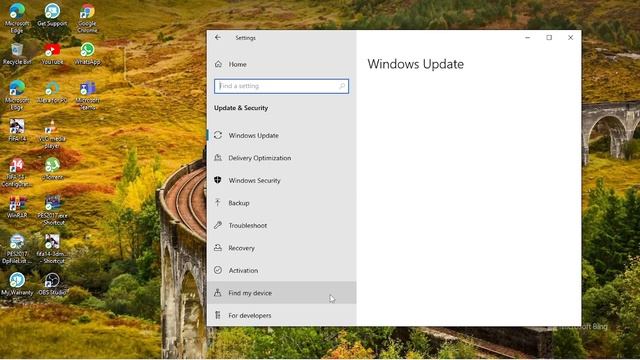The height and width of the screenshot is (360, 640).
Task: Select the PES2017 DpFileList icon
Action: point(17,249)
